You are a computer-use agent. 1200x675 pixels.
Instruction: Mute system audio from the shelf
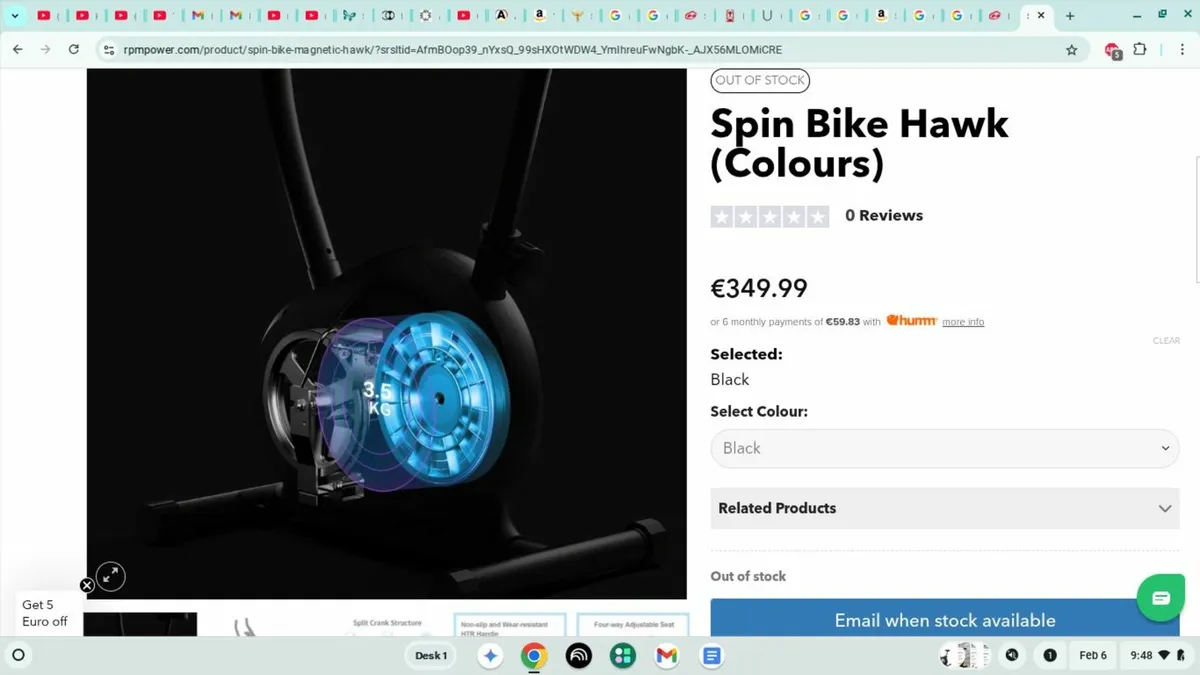pyautogui.click(x=1011, y=656)
